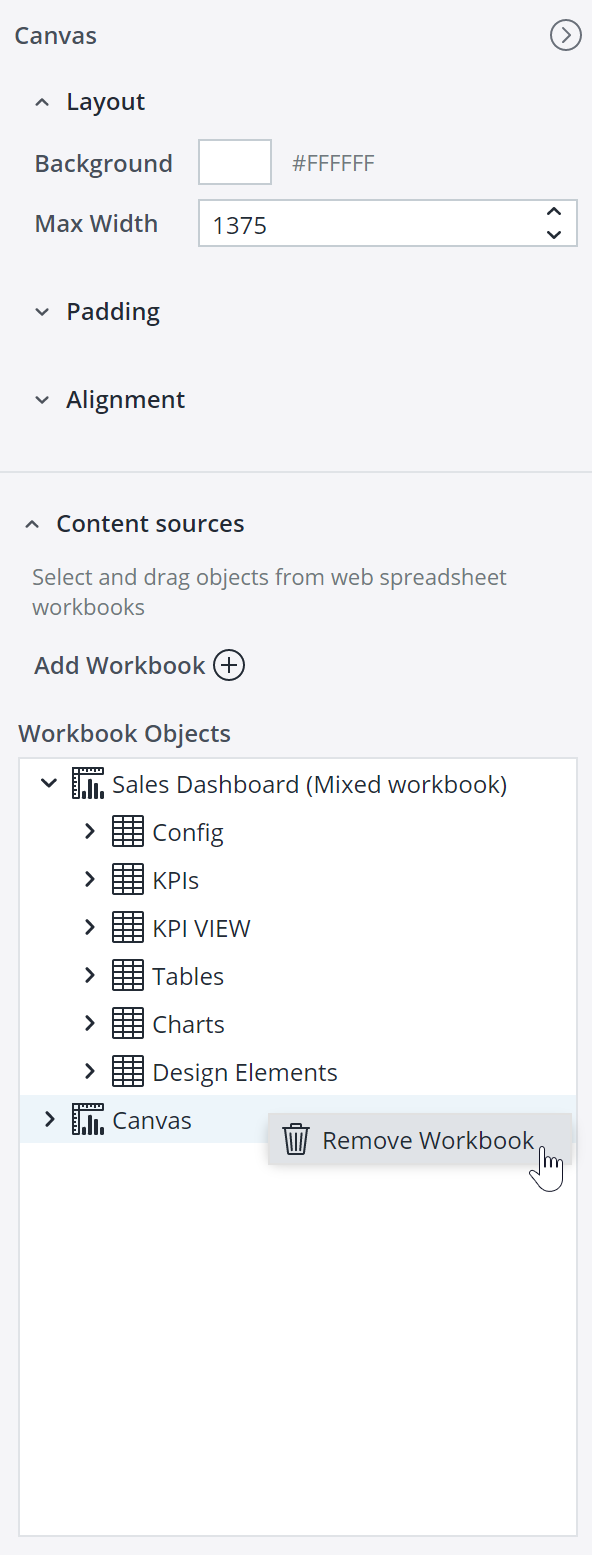This screenshot has width=592, height=1555.
Task: Click the KPIs sheet grid icon
Action: (x=128, y=879)
